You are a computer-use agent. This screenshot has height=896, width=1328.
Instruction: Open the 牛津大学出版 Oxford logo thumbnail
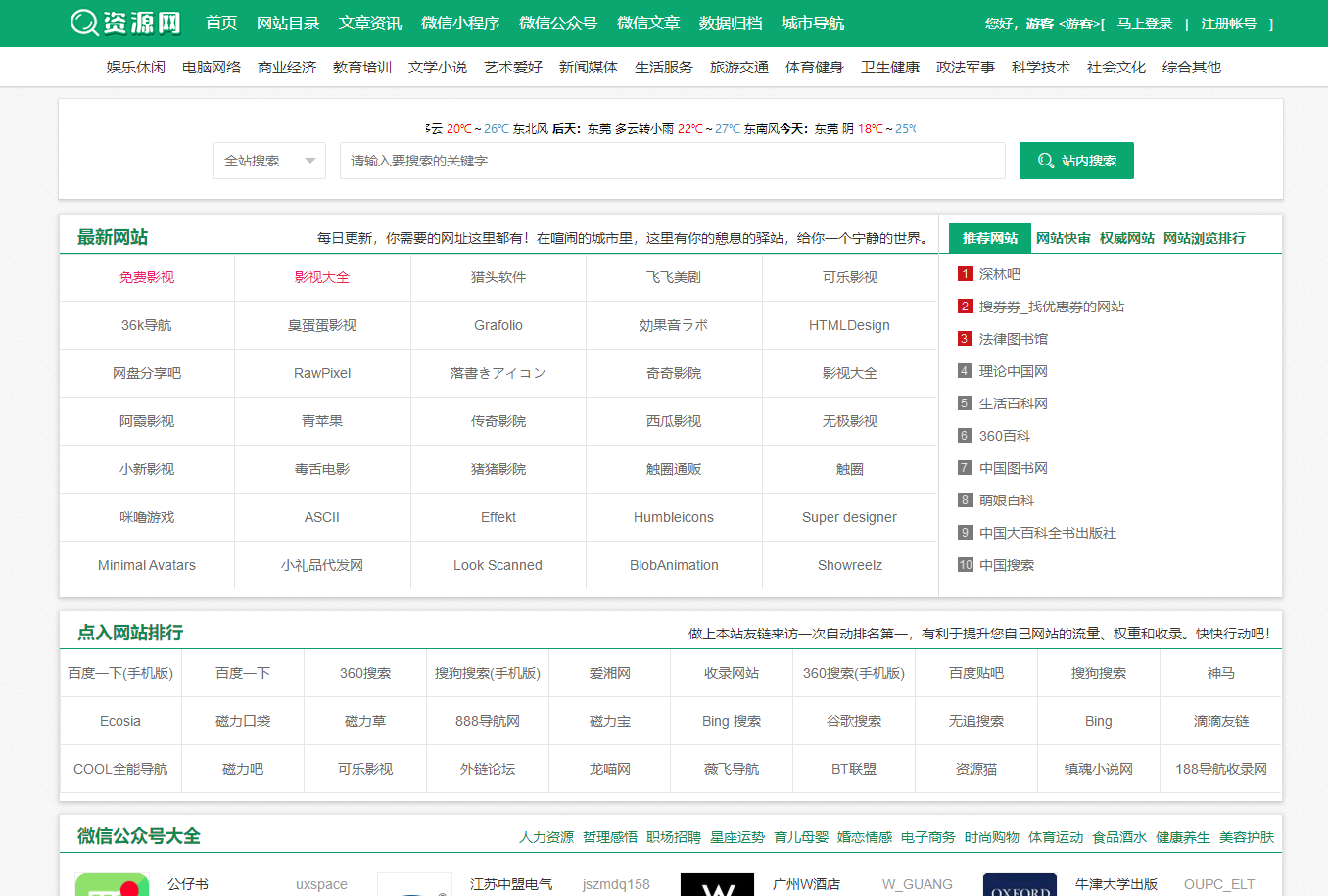coord(1020,885)
